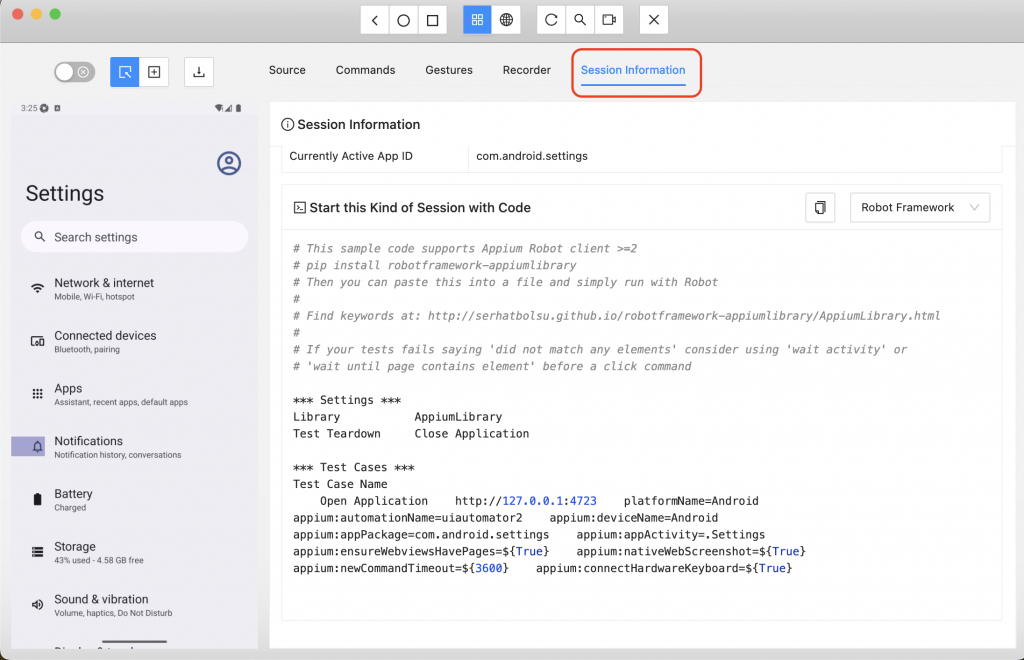Tap the device Home circle icon

(x=404, y=20)
